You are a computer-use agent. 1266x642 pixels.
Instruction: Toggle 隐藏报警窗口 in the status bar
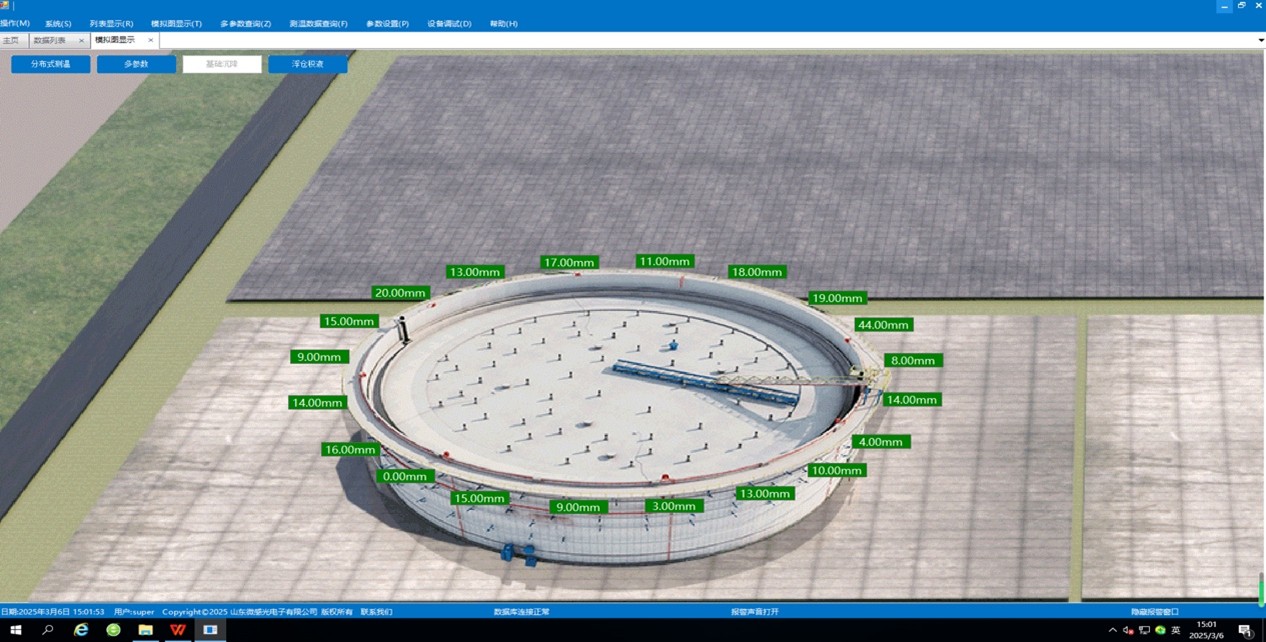pos(1155,611)
